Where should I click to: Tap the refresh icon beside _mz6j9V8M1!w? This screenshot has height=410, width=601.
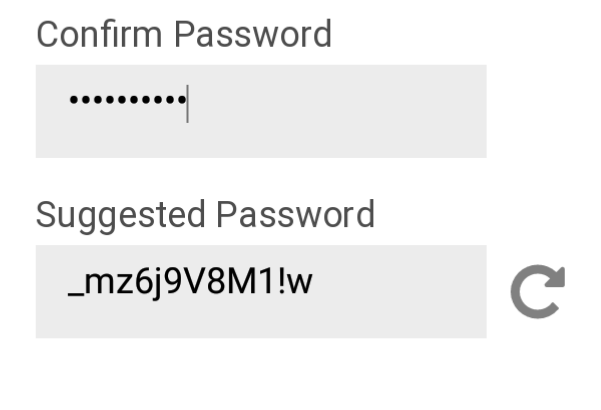click(x=537, y=292)
